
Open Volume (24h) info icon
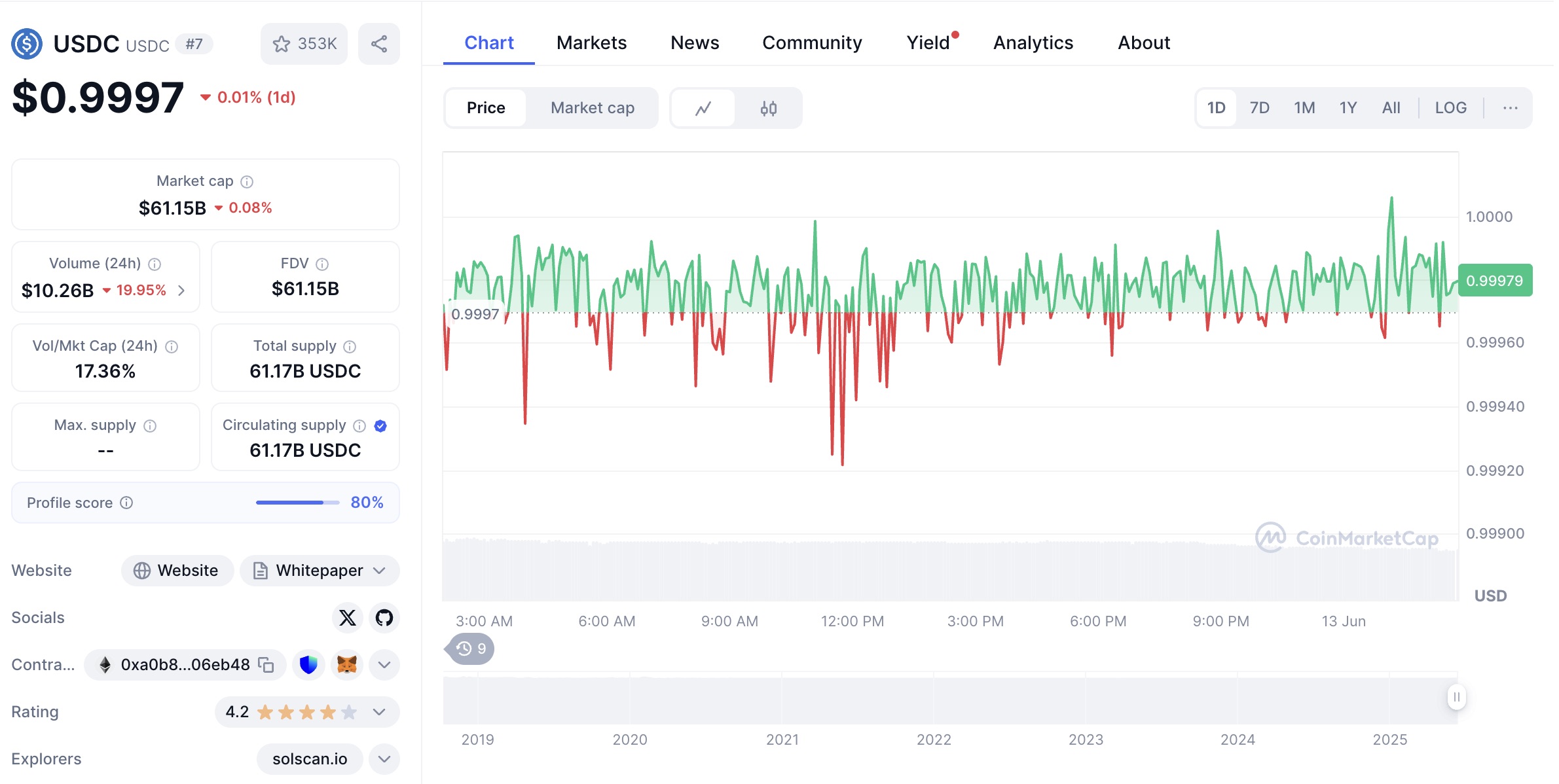(155, 264)
